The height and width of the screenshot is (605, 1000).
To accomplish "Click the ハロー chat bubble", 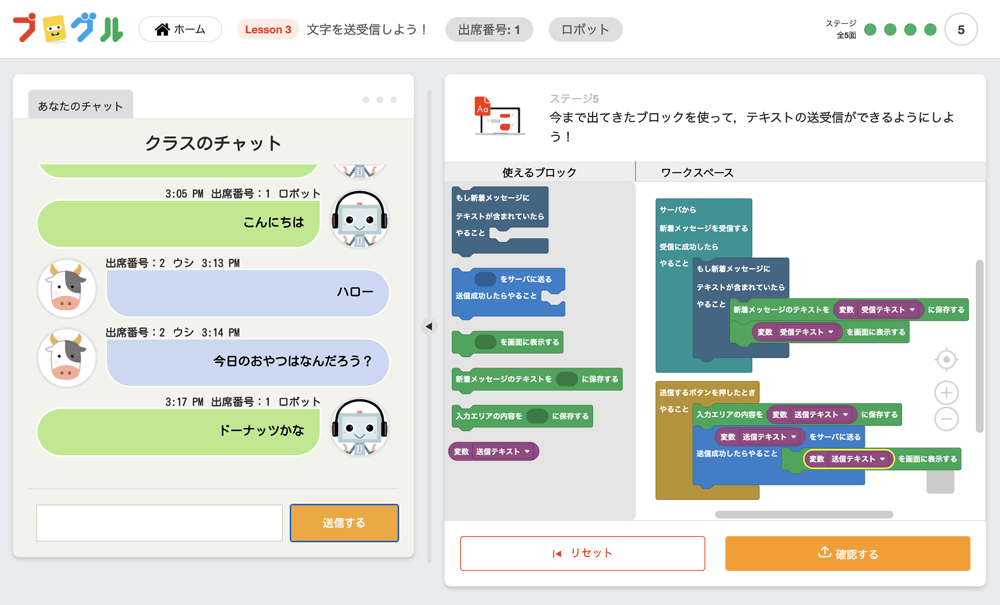I will (x=248, y=293).
